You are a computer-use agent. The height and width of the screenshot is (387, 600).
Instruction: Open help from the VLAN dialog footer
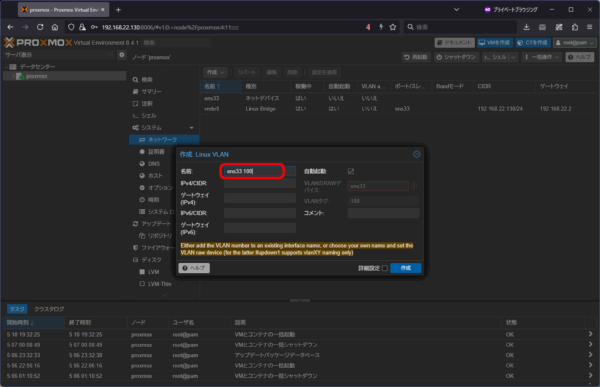point(194,268)
